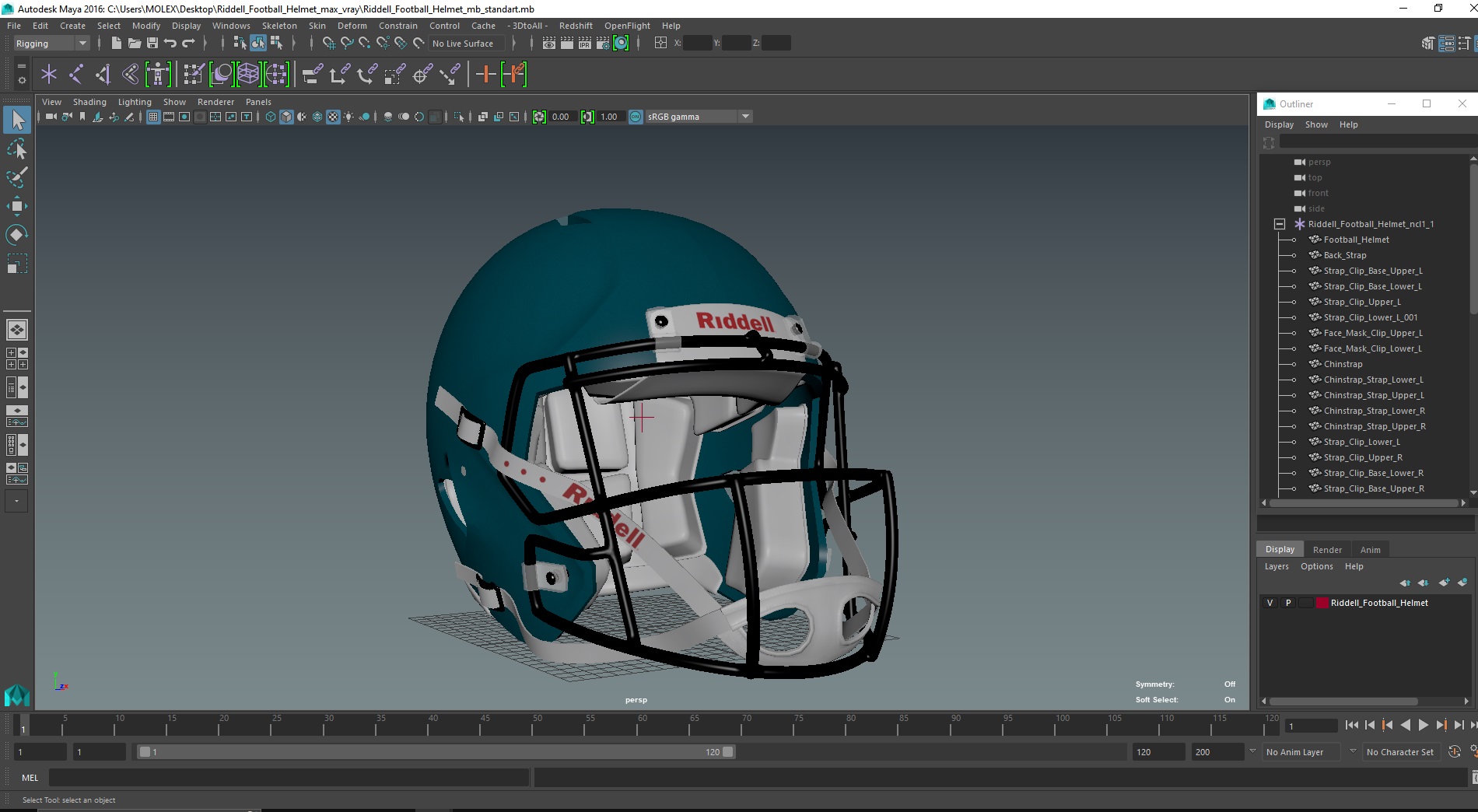Collapse the Riddell_Football_Helmet_ncl1_1 group in Outliner

point(1280,224)
